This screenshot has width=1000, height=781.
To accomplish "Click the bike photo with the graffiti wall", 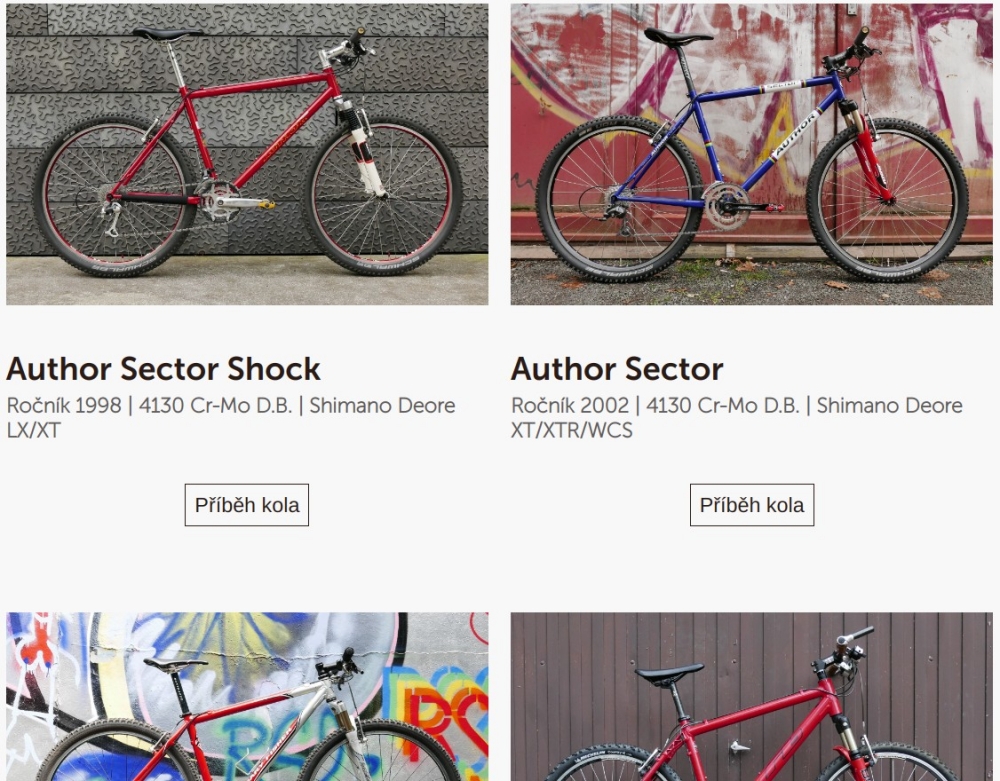I will tap(247, 696).
